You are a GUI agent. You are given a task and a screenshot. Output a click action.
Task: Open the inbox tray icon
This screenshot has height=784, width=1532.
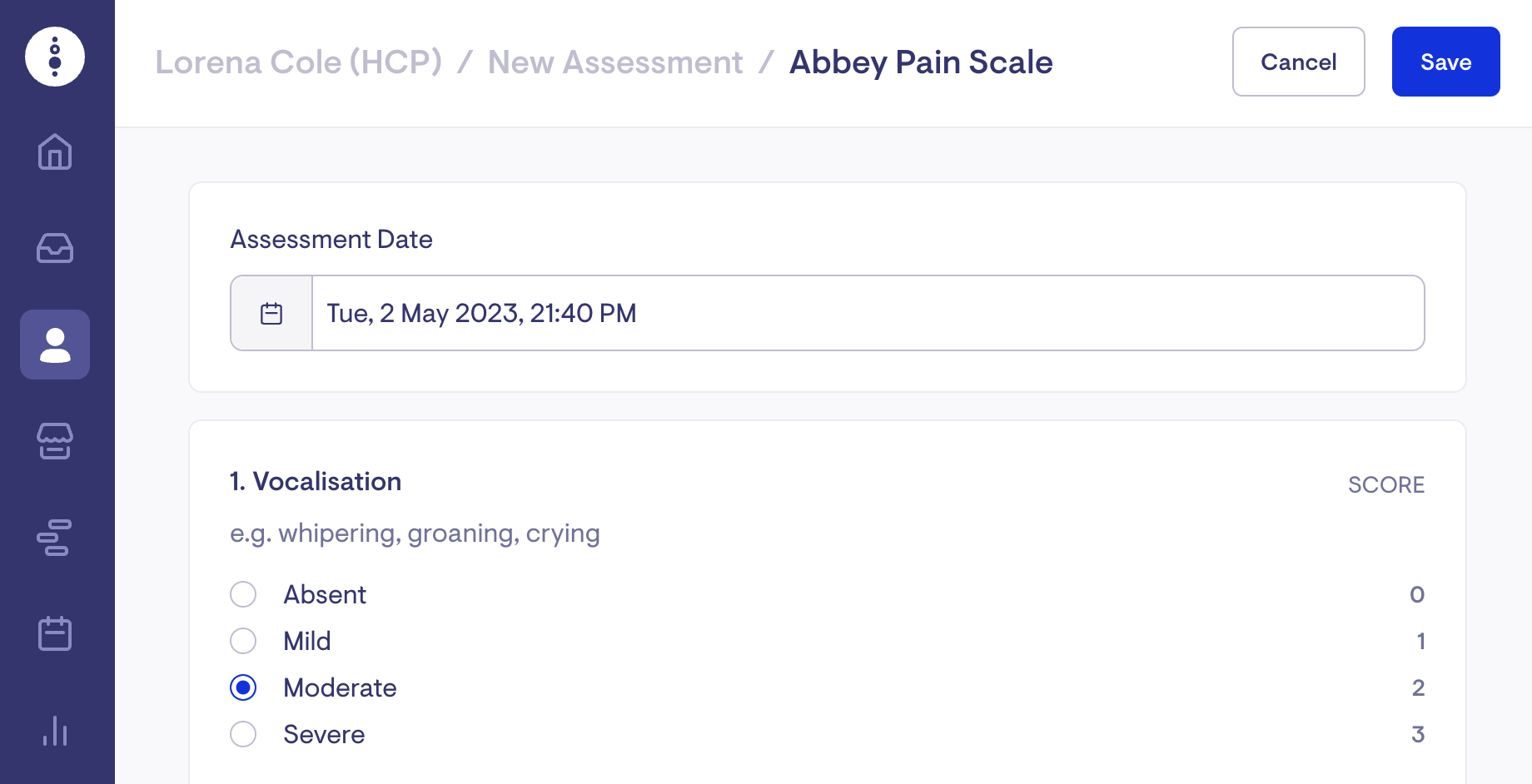click(55, 248)
